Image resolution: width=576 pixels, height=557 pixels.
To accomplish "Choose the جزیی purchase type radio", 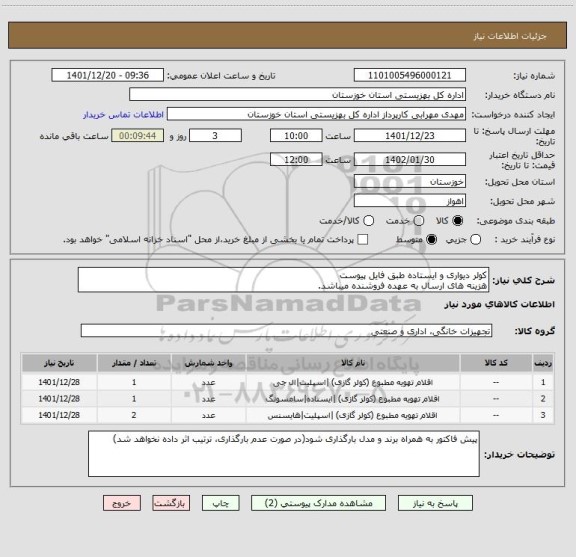I will coord(476,240).
